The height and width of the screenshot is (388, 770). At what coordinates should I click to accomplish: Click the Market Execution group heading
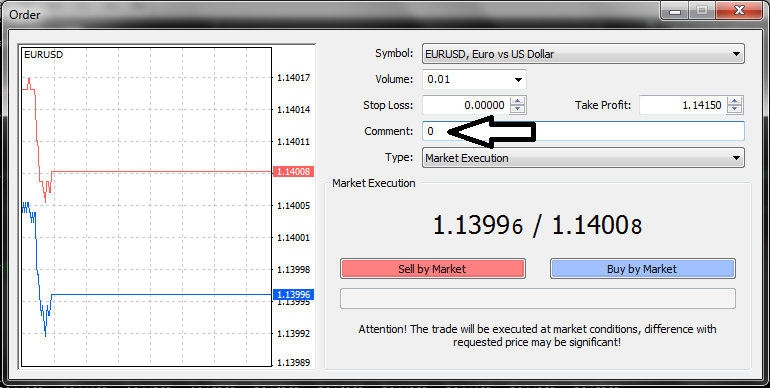[374, 183]
